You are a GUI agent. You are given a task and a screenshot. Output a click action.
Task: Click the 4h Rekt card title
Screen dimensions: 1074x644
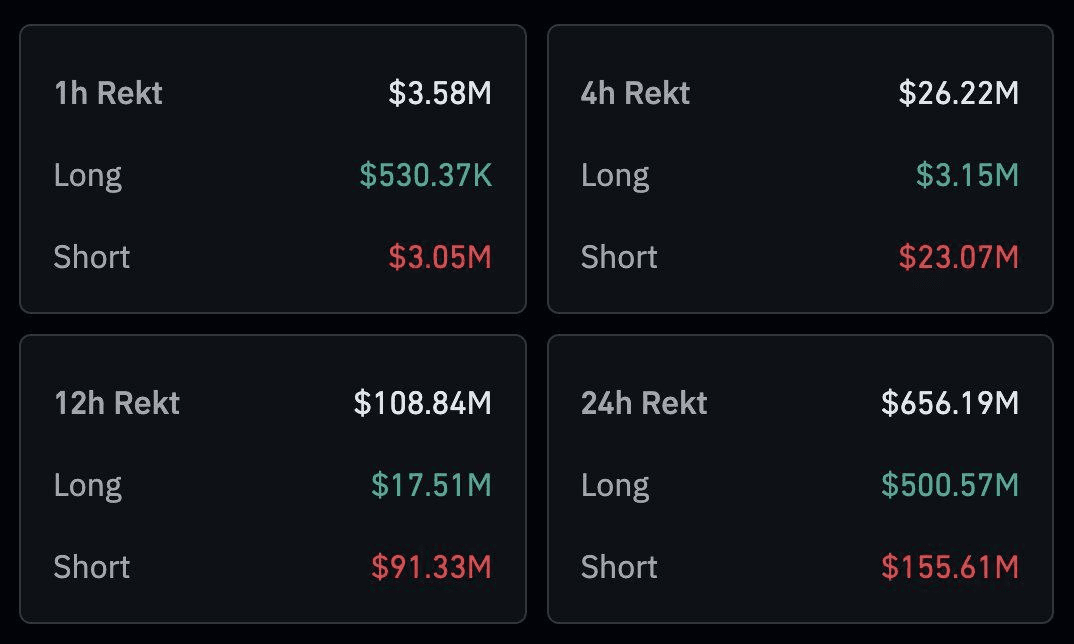[x=635, y=94]
